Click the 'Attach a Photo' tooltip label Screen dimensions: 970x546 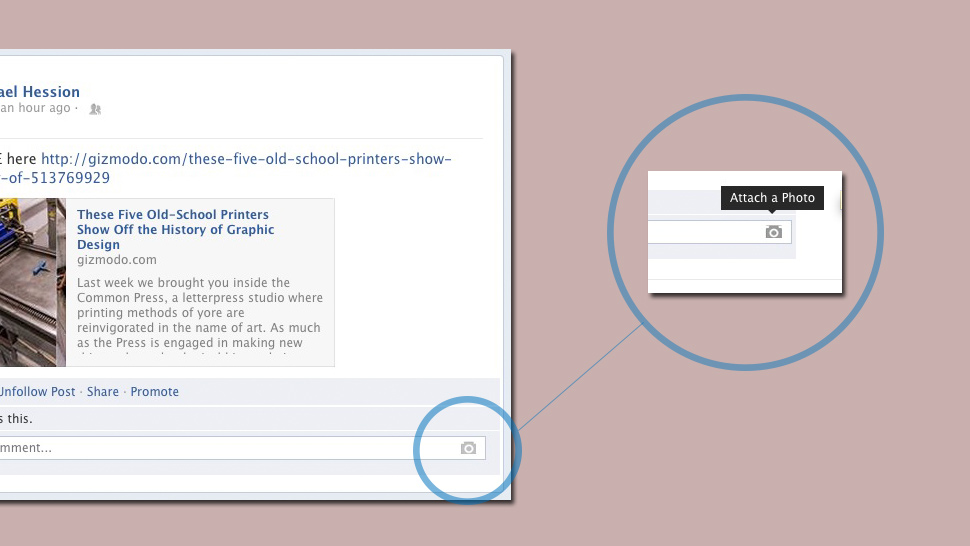772,198
